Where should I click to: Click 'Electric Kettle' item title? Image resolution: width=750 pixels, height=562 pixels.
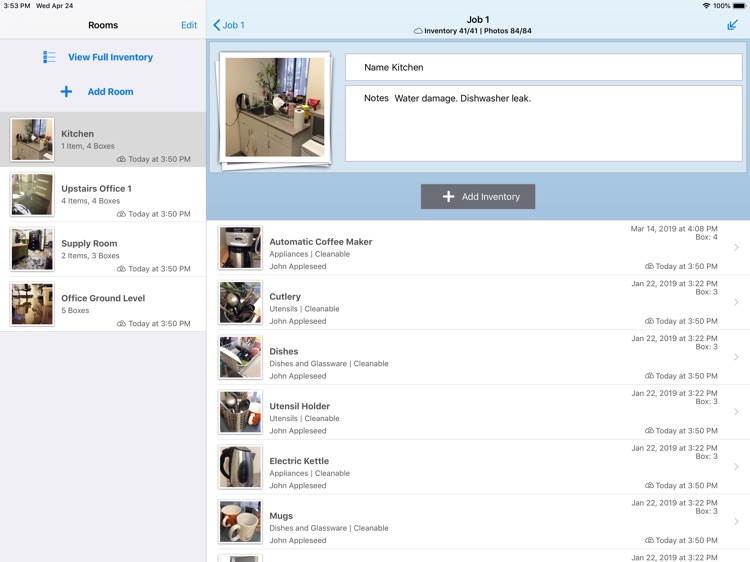(x=299, y=461)
